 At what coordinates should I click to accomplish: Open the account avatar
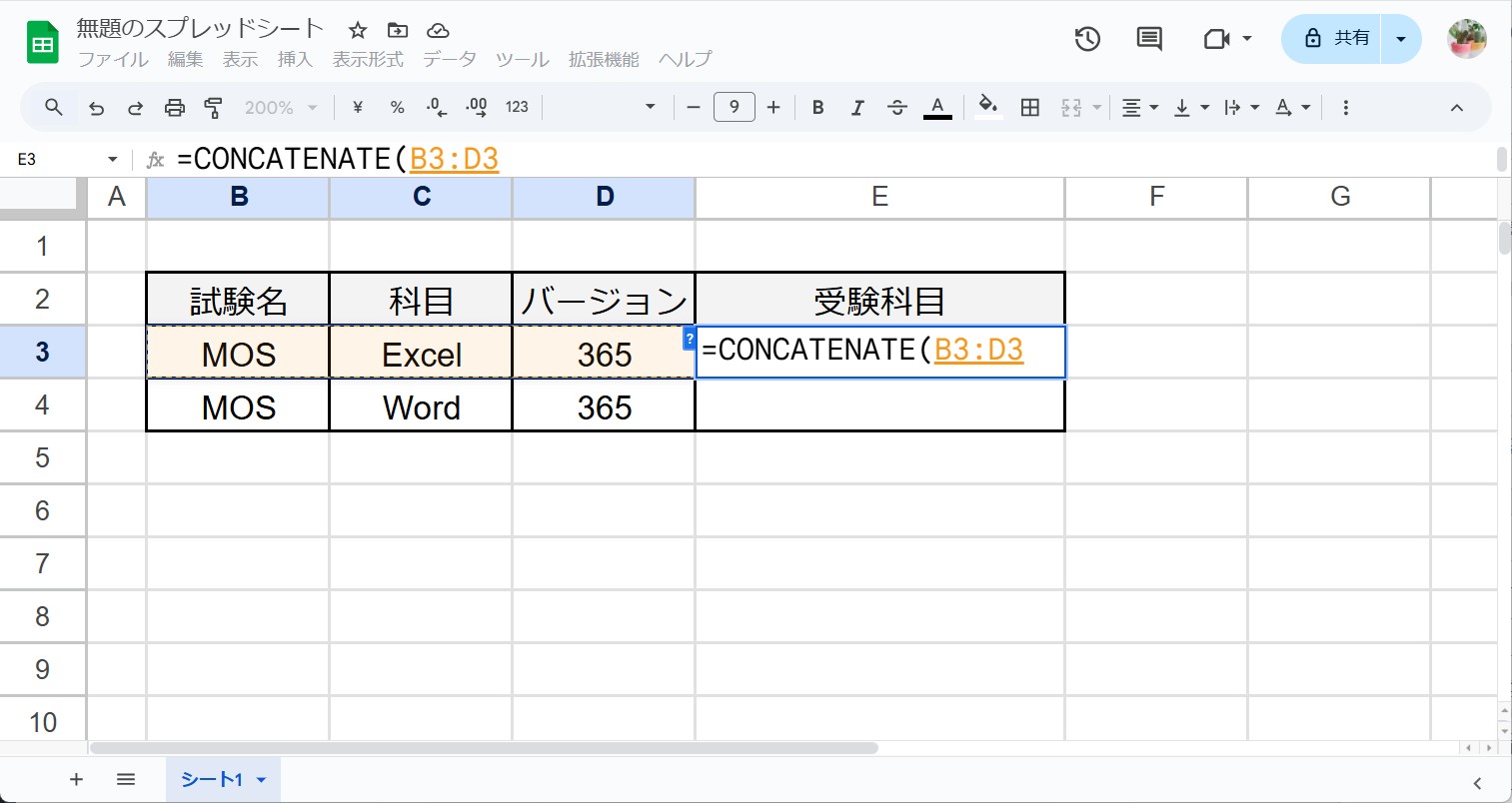[x=1467, y=39]
